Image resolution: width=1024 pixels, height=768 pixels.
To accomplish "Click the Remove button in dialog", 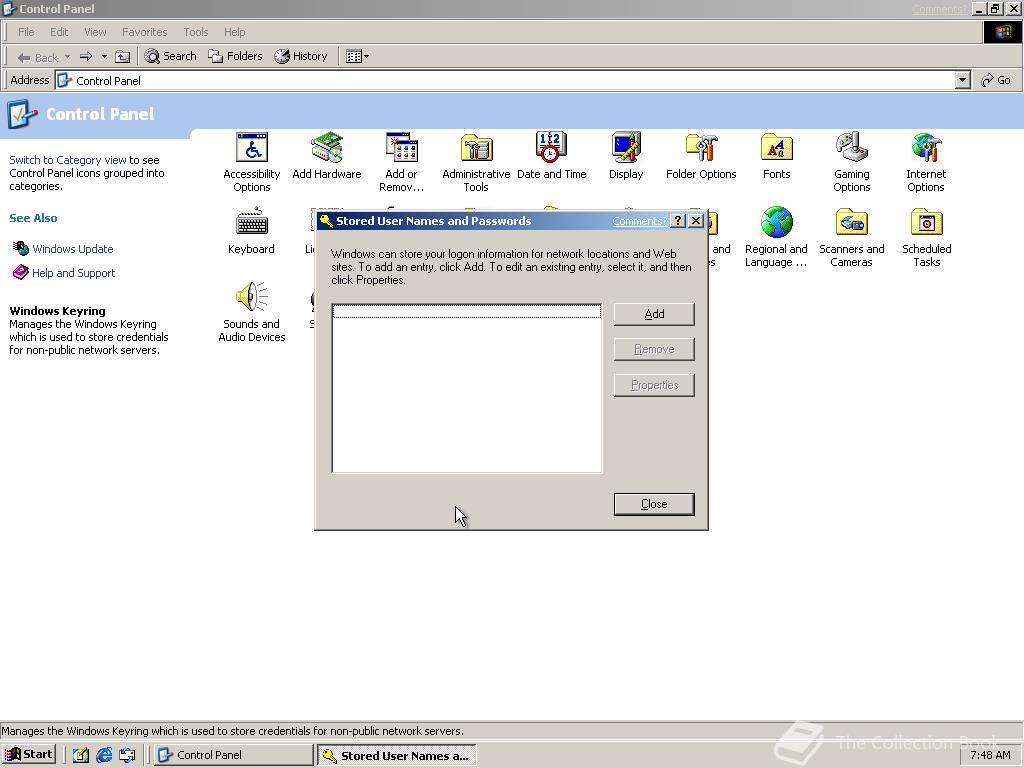I will pos(654,349).
